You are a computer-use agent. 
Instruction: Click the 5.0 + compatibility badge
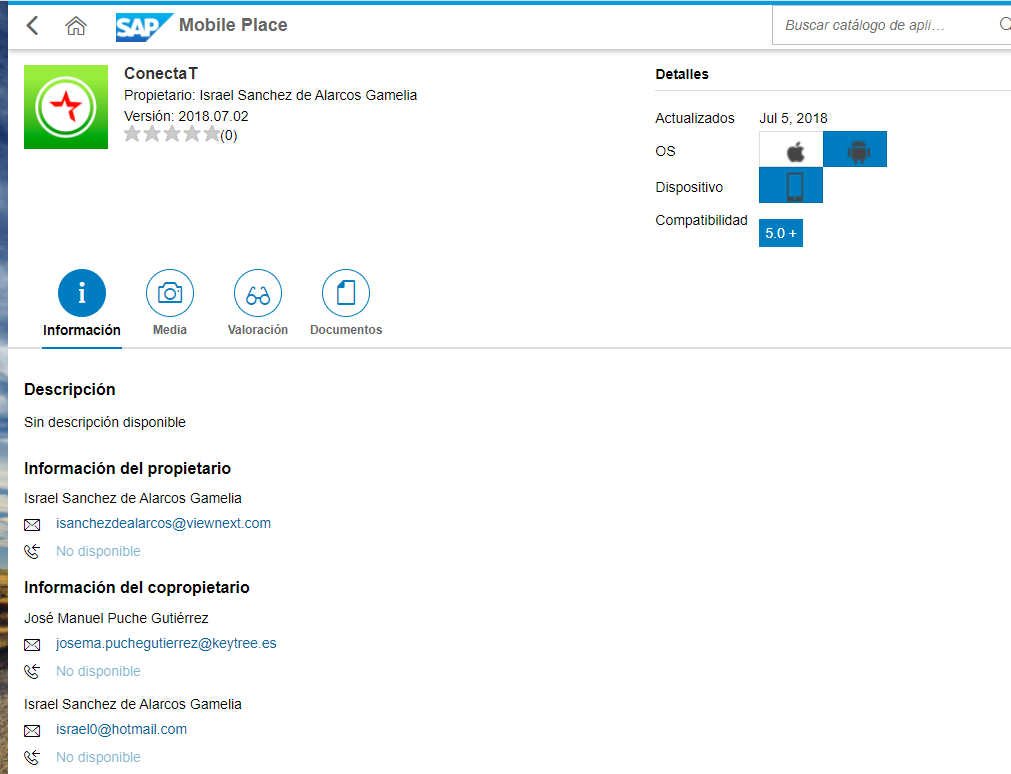click(781, 233)
